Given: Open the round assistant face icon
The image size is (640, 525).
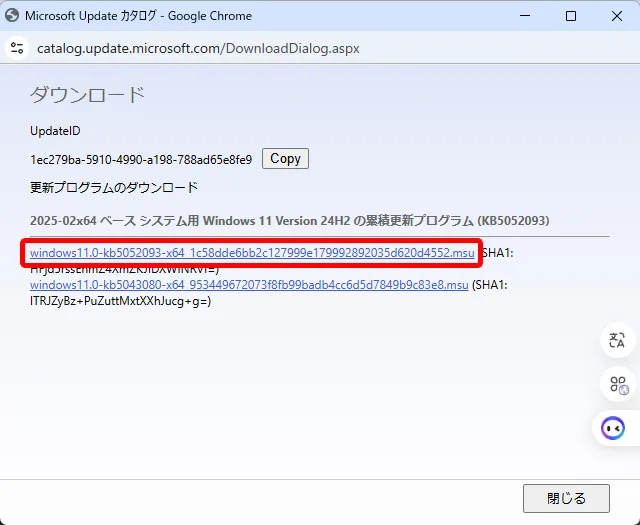Looking at the screenshot, I should click(613, 428).
